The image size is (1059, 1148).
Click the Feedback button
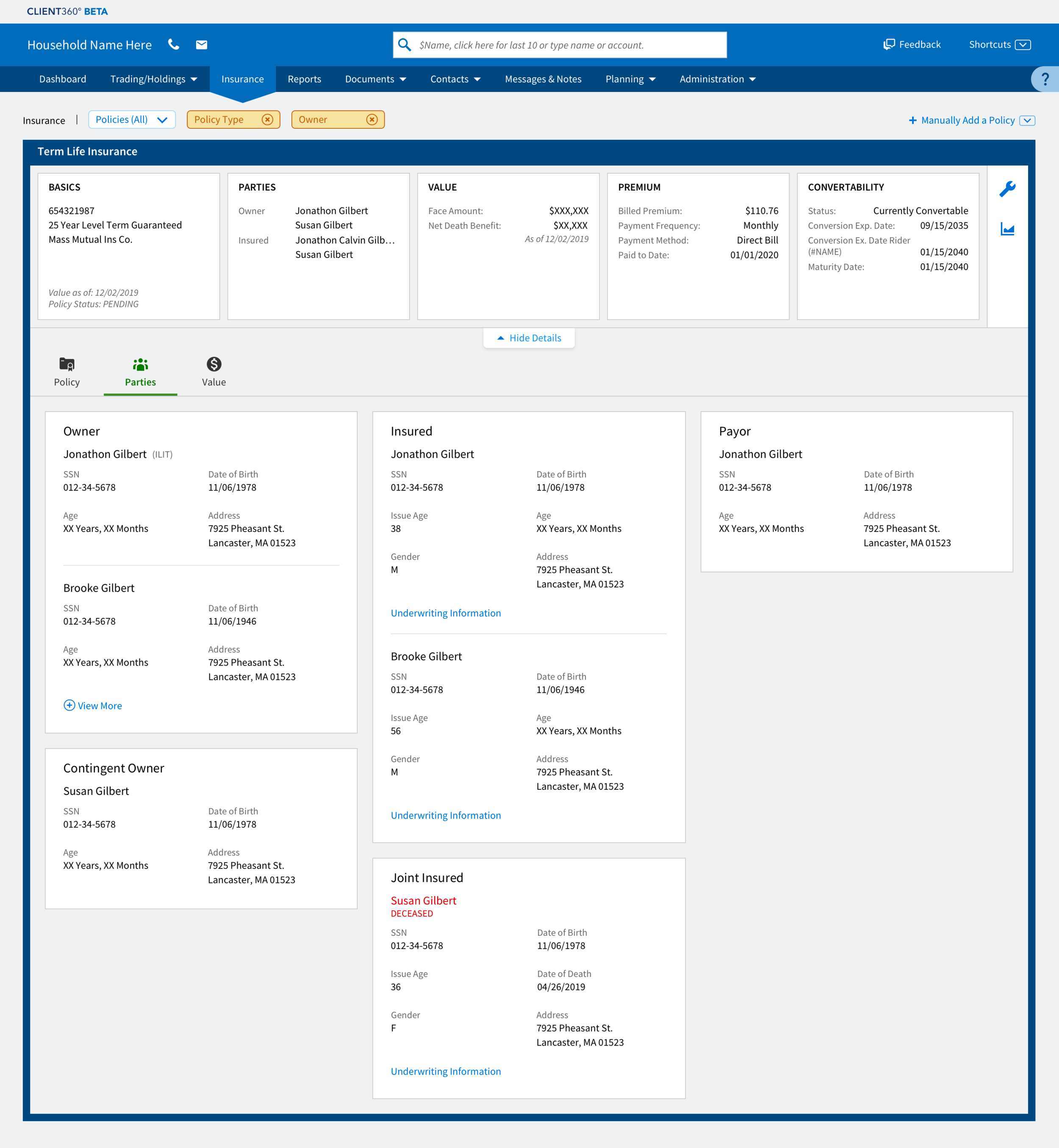(x=912, y=45)
